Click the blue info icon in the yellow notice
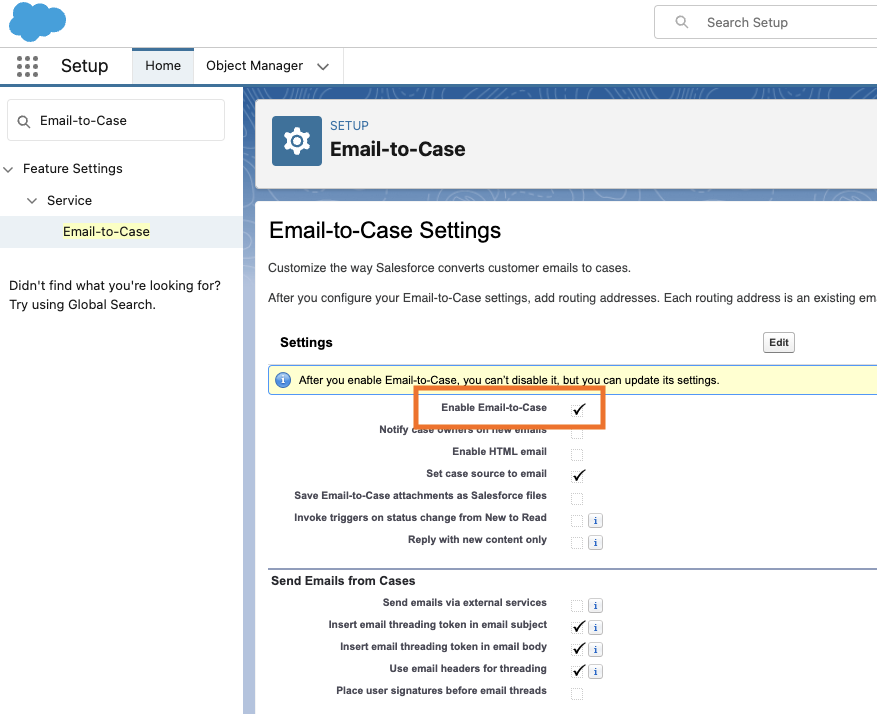 point(283,380)
